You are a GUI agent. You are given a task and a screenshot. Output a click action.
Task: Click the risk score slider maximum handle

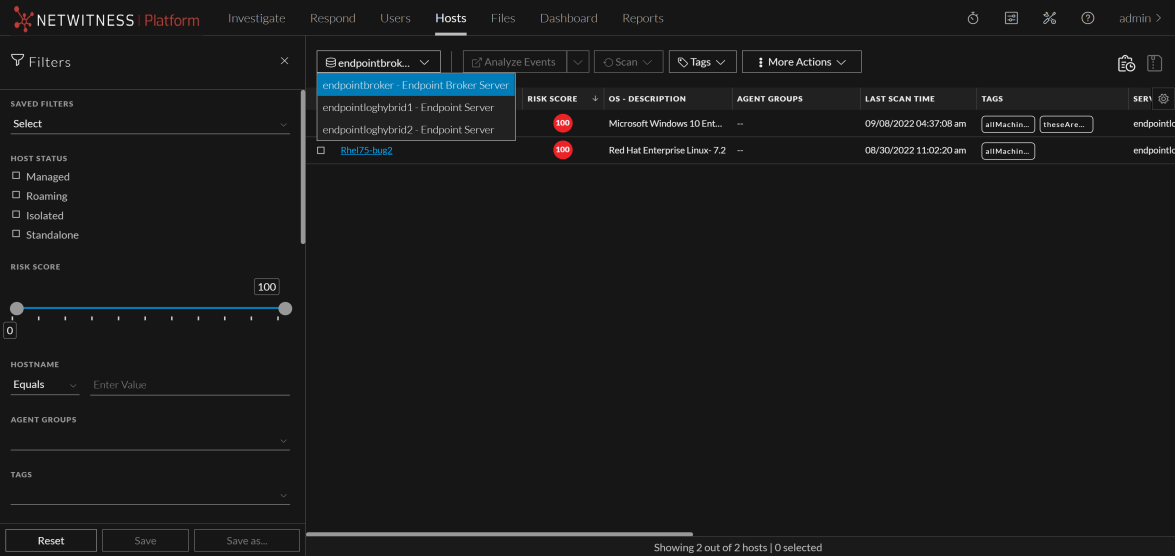point(285,309)
